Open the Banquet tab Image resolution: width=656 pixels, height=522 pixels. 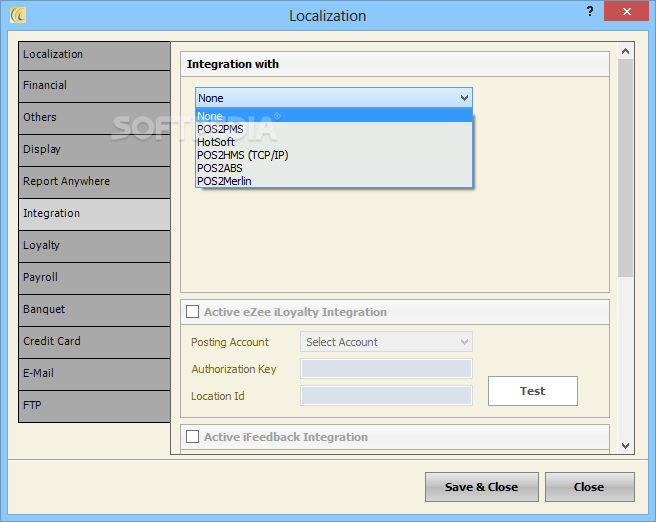tap(95, 310)
